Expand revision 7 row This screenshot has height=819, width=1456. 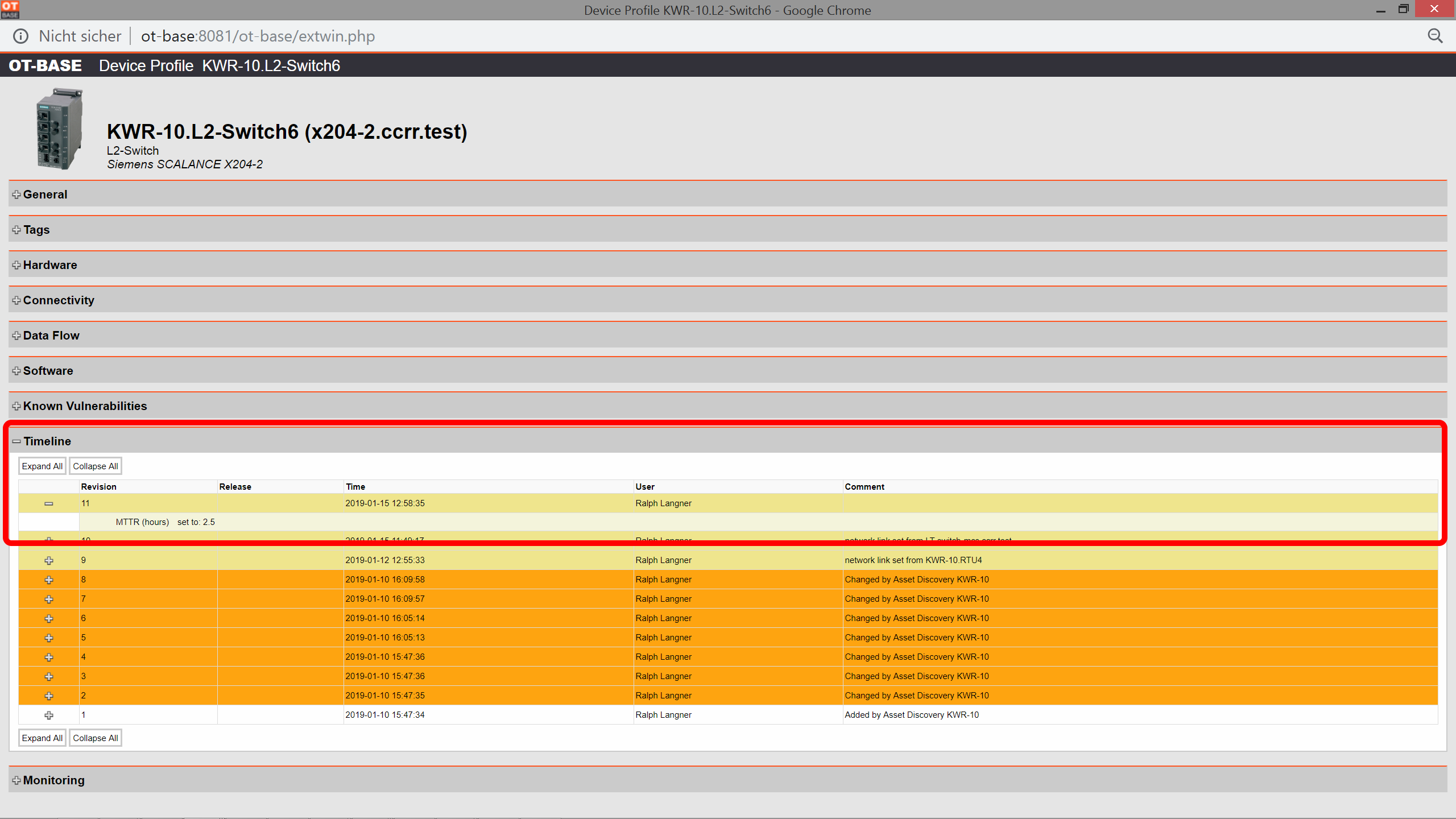49,599
